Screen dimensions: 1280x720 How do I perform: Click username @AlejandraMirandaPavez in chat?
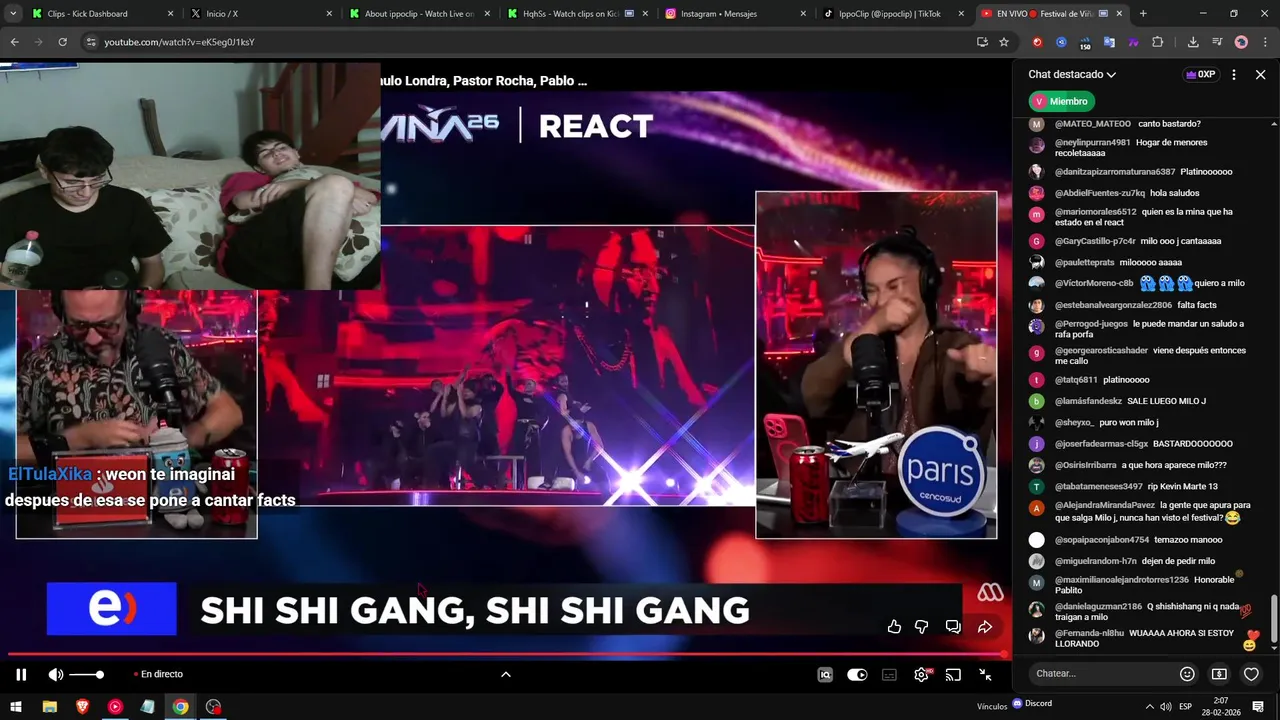point(1105,506)
